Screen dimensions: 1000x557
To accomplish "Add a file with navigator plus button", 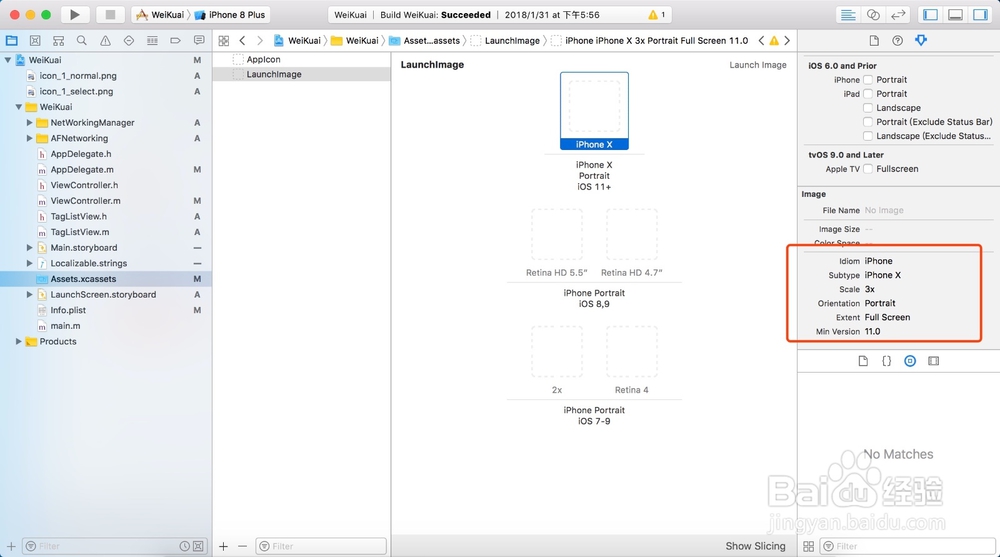I will click(11, 546).
